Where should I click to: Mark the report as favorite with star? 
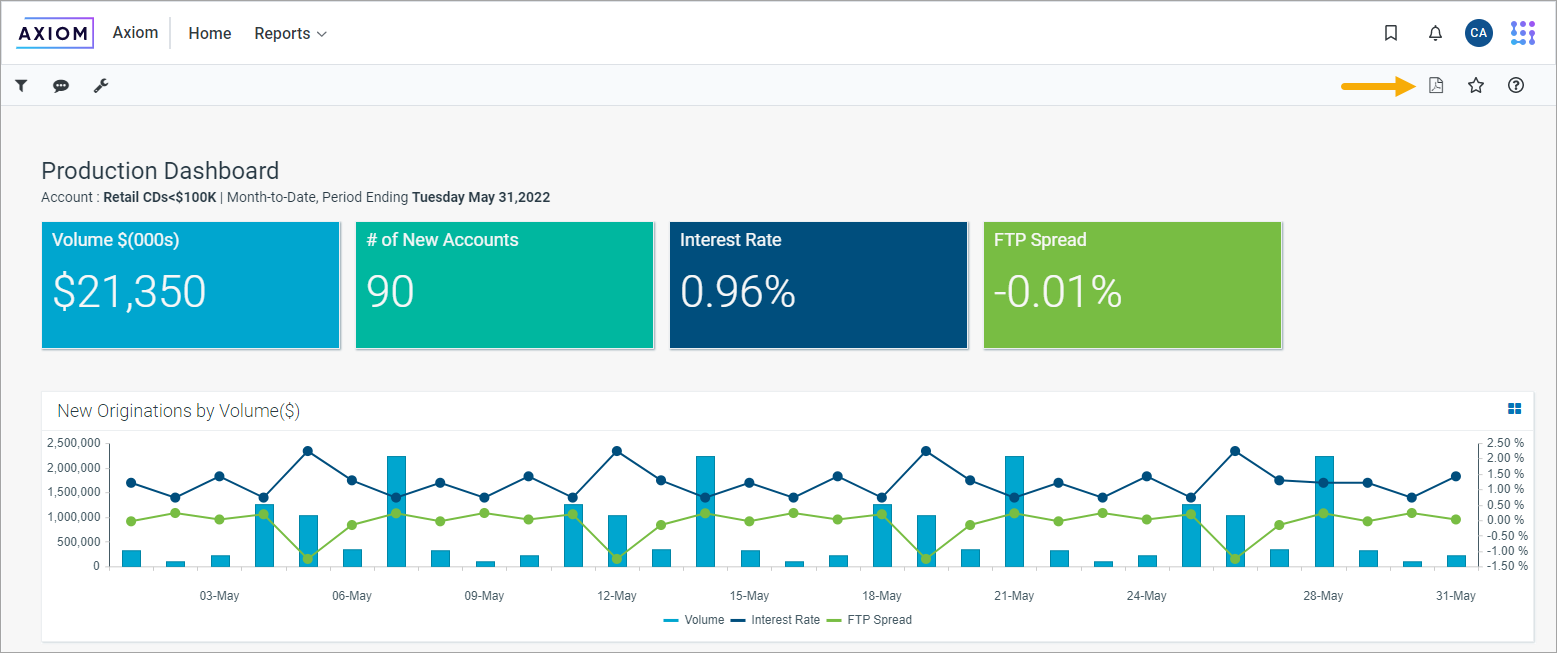(1476, 86)
